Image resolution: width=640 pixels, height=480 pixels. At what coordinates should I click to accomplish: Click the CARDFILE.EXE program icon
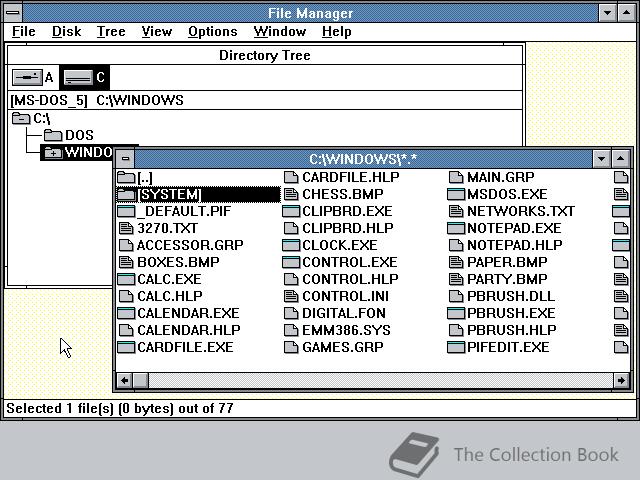coord(126,347)
